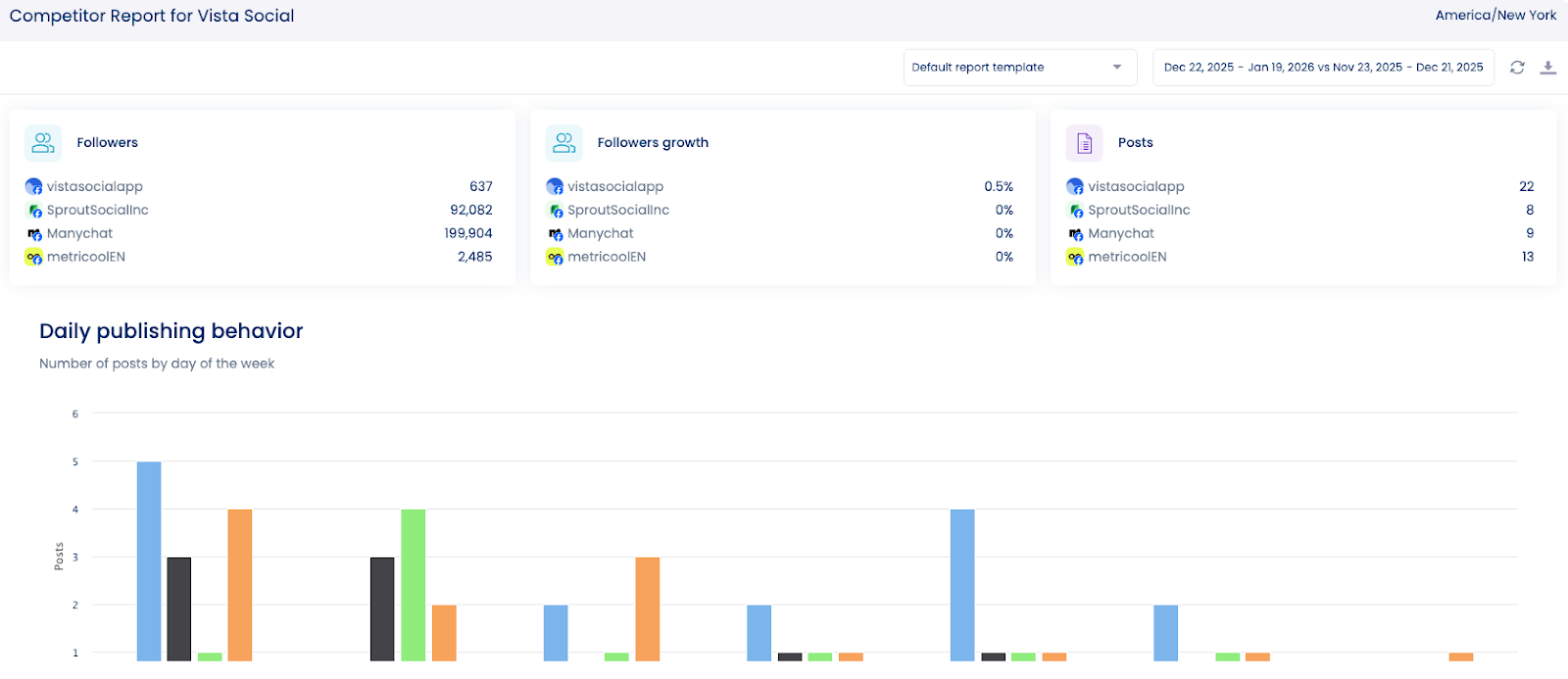Select SproutSocialInc in the Posts card
Image resolution: width=1568 pixels, height=679 pixels.
tap(1139, 211)
